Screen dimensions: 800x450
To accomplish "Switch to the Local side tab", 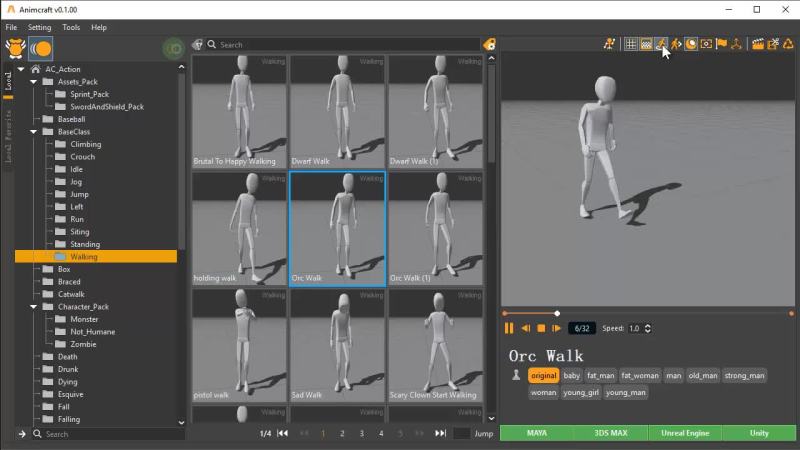I will point(8,82).
